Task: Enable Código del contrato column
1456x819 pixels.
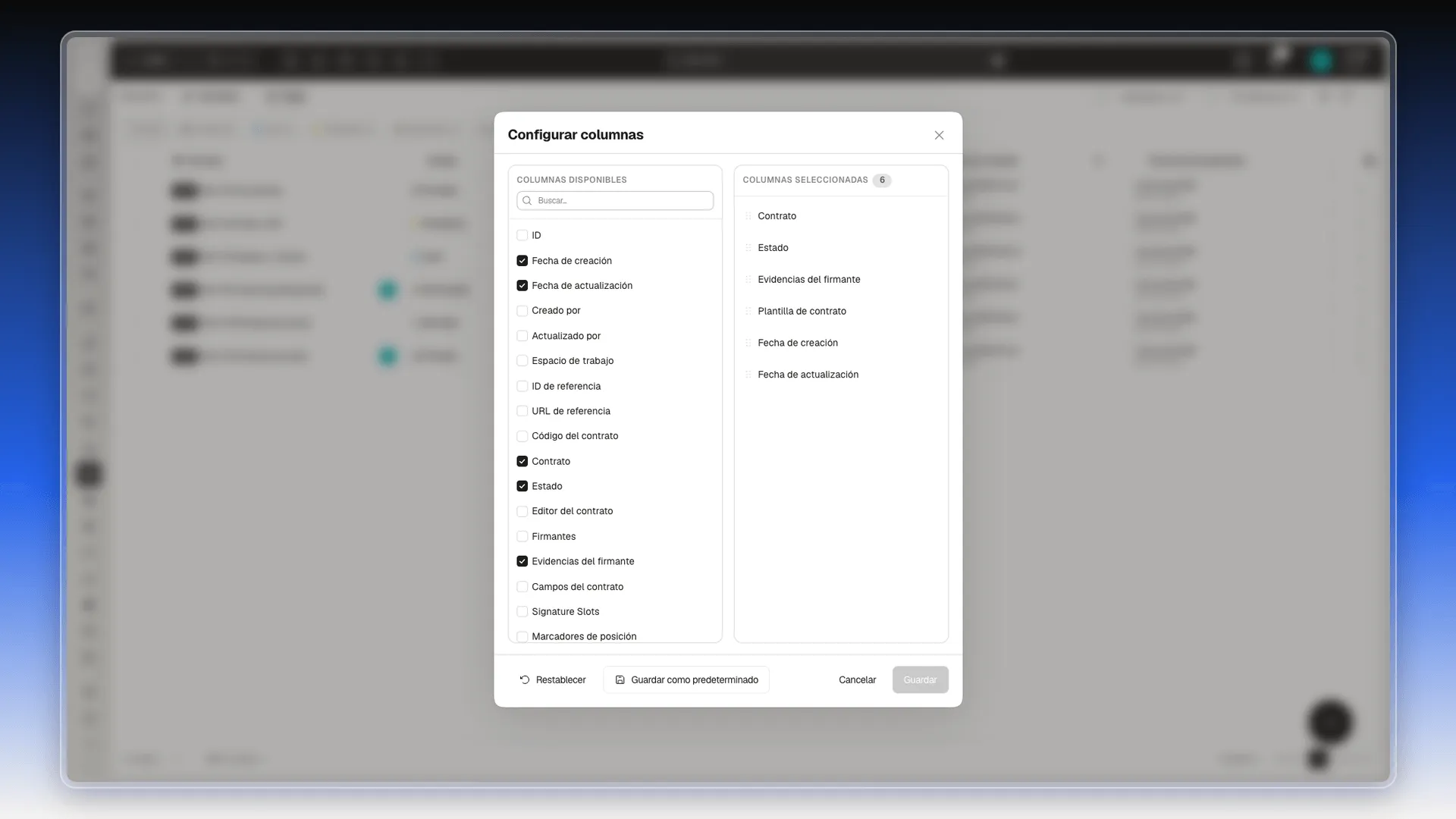Action: point(522,436)
